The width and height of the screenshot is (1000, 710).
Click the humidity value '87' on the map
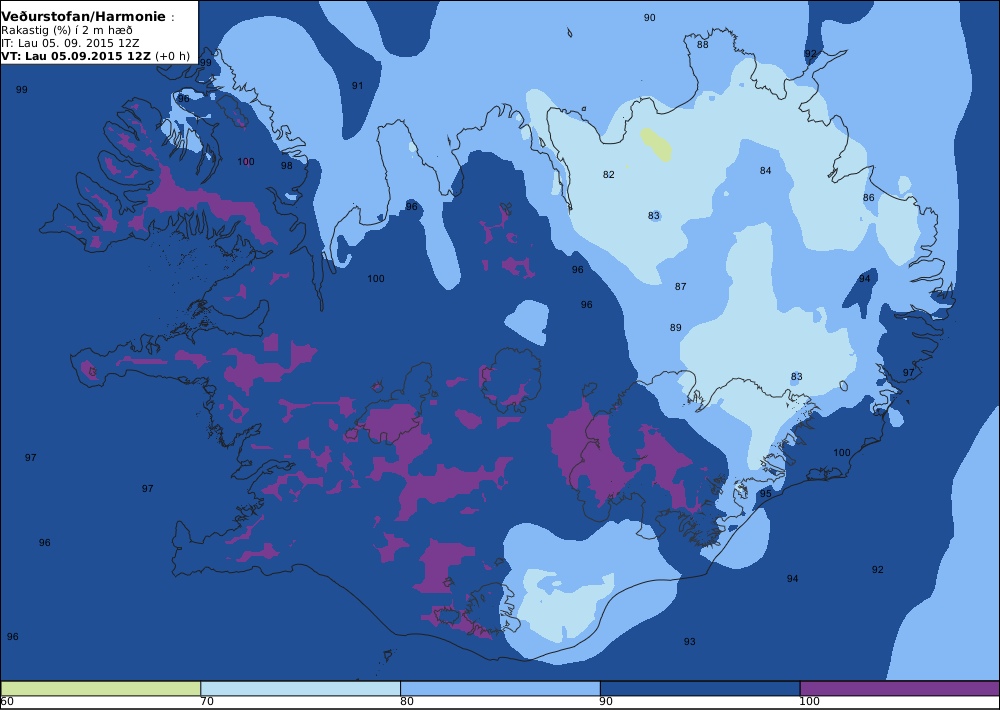tap(680, 287)
